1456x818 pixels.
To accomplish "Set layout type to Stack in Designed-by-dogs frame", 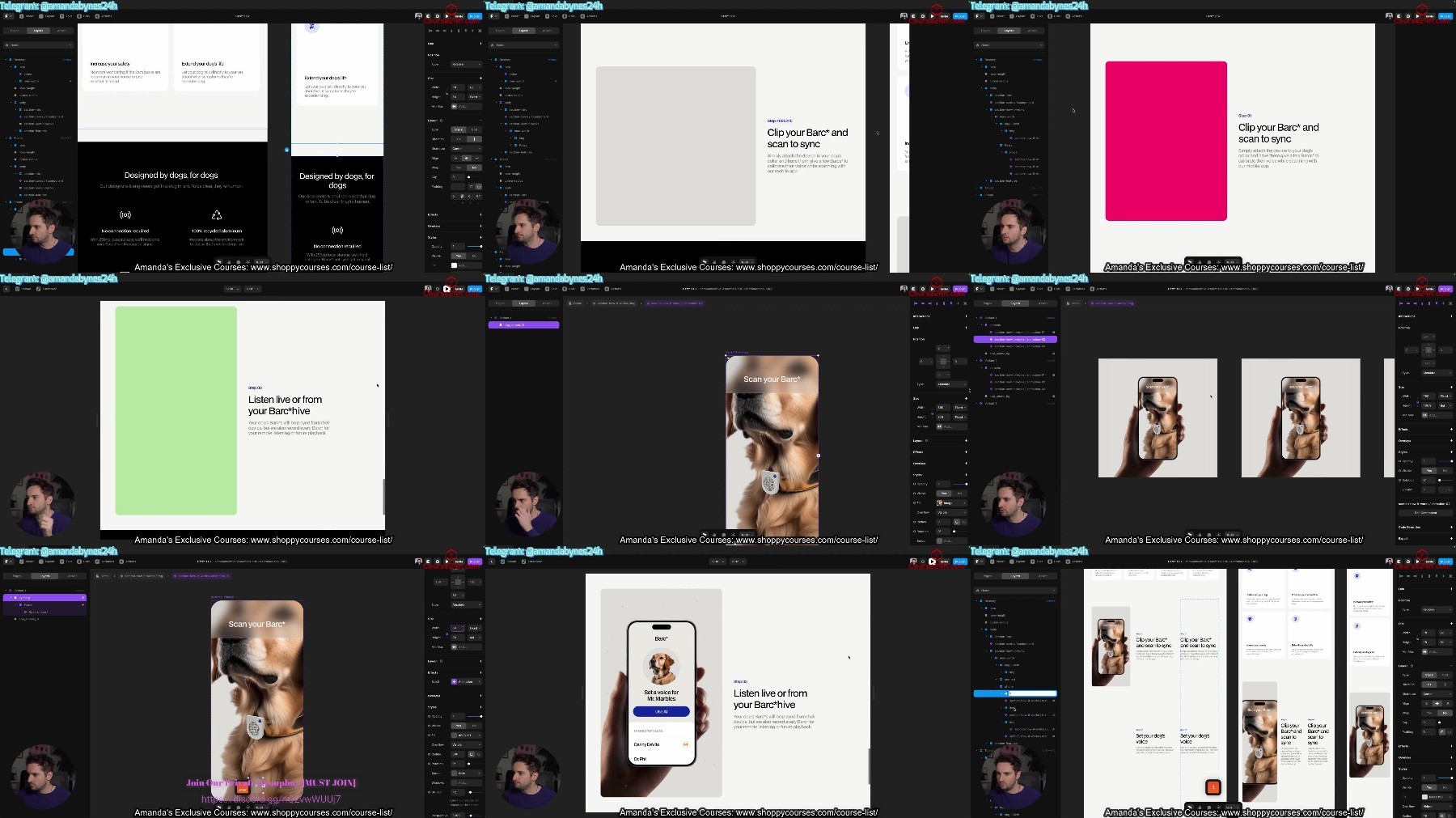I will (459, 129).
